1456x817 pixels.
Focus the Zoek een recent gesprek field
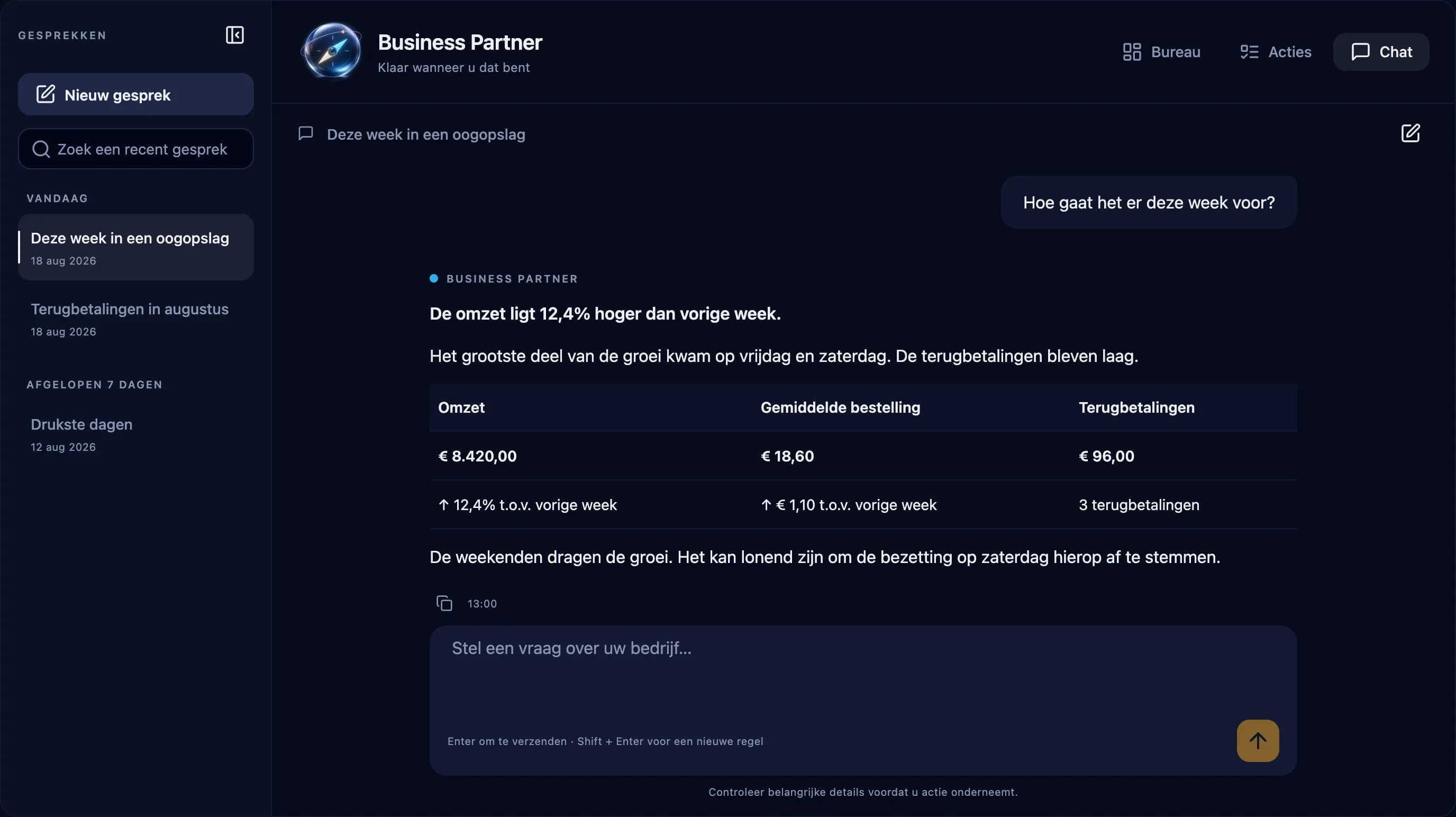tap(135, 149)
